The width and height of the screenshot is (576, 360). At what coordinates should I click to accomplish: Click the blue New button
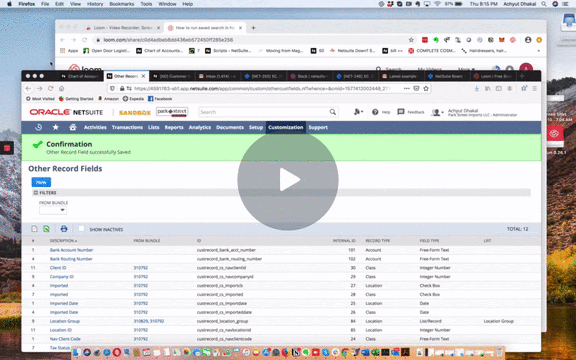(x=41, y=182)
